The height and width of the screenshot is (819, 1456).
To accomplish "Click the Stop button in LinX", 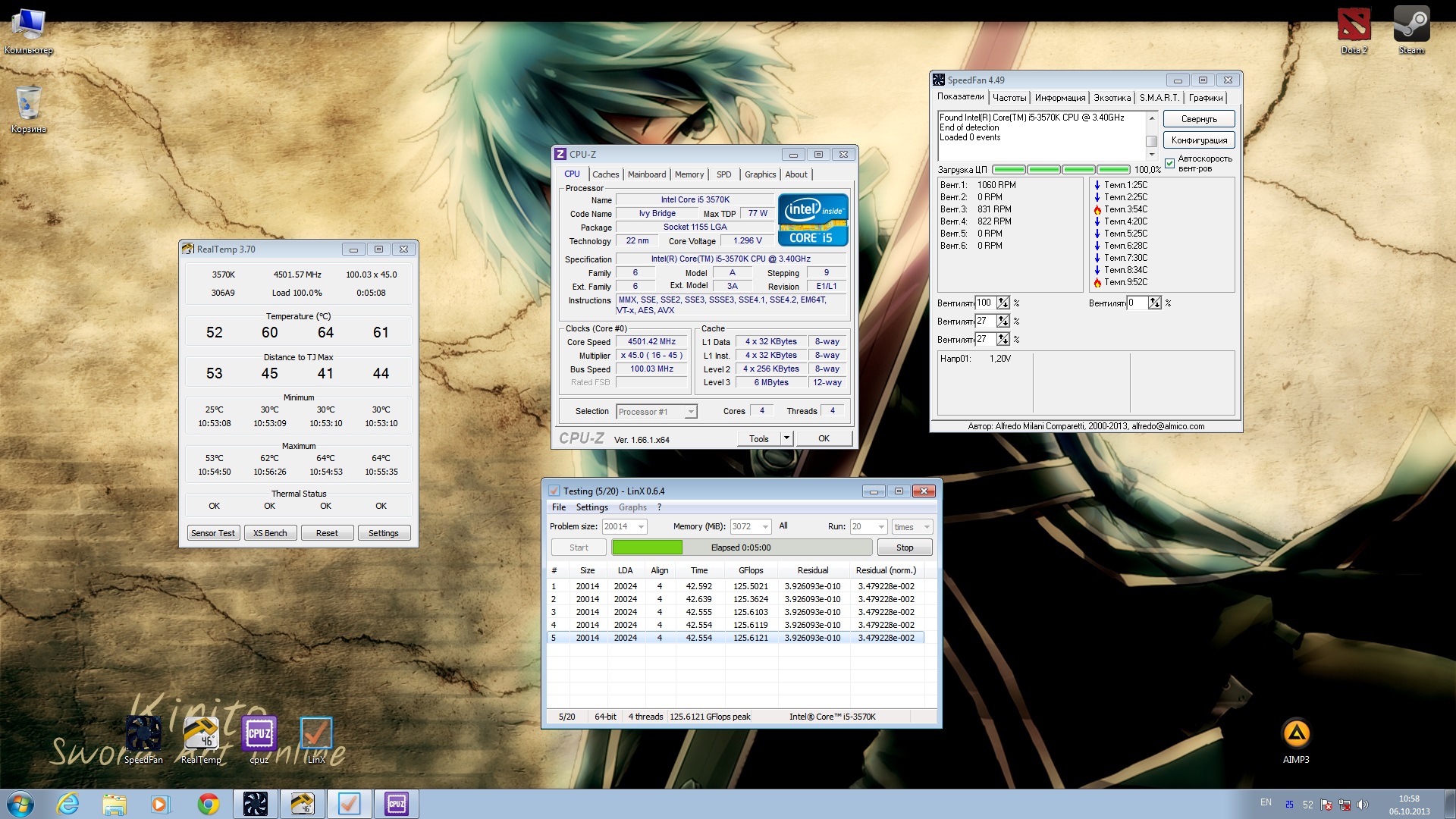I will pyautogui.click(x=905, y=548).
